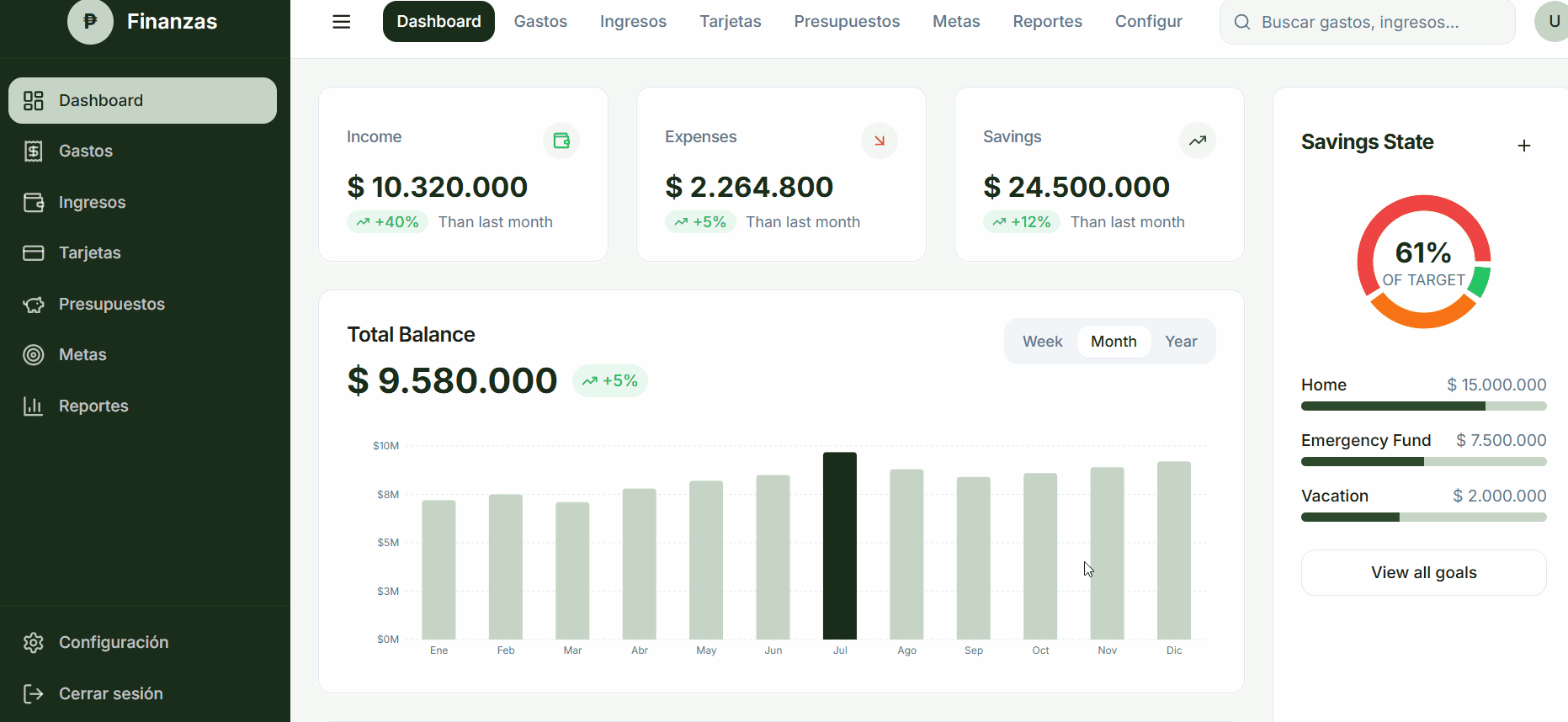The width and height of the screenshot is (1568, 722).
Task: Click the Presupuestos piggy bank icon
Action: [x=34, y=305]
